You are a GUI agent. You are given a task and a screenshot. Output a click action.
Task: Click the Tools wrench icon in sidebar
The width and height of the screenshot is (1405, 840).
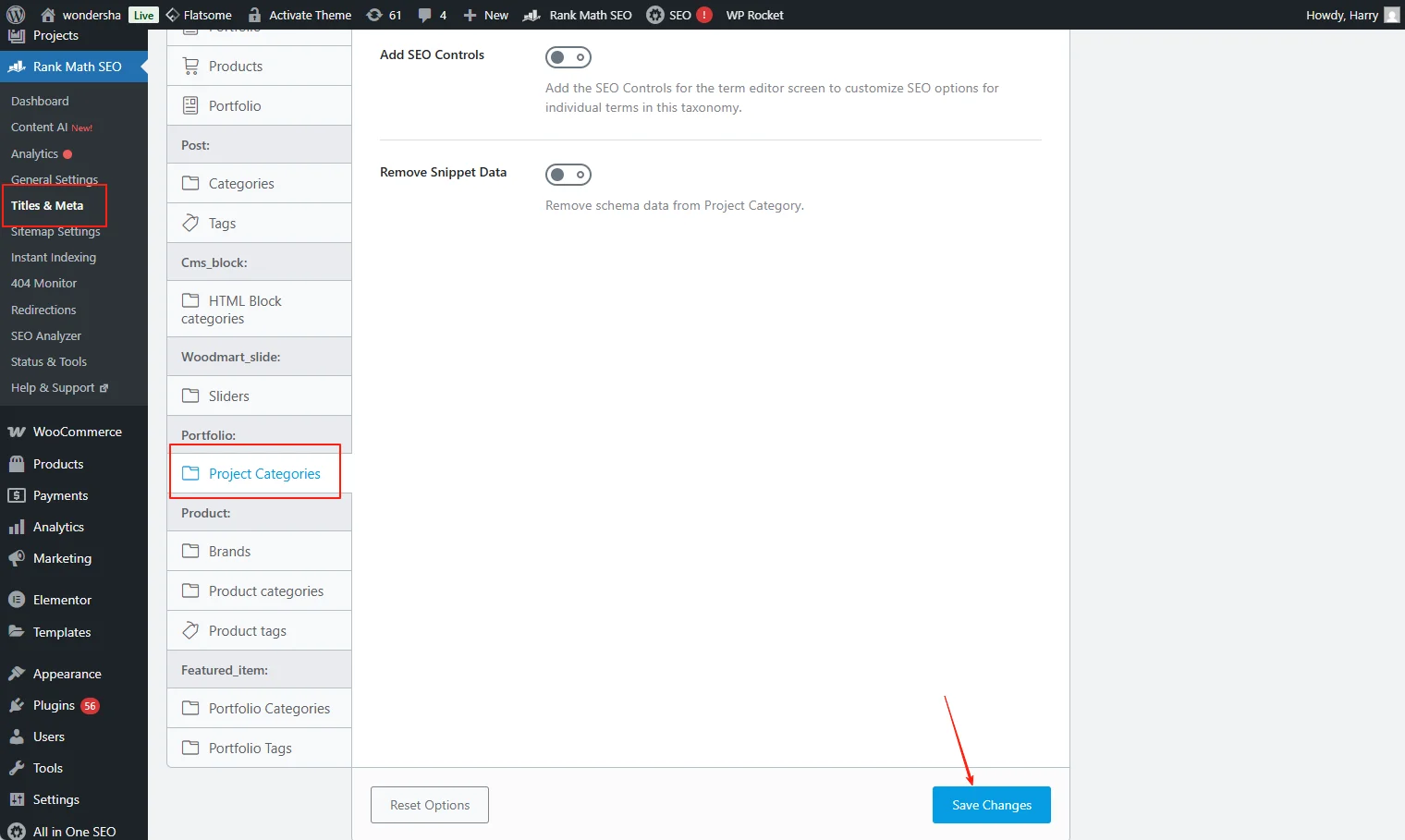17,768
